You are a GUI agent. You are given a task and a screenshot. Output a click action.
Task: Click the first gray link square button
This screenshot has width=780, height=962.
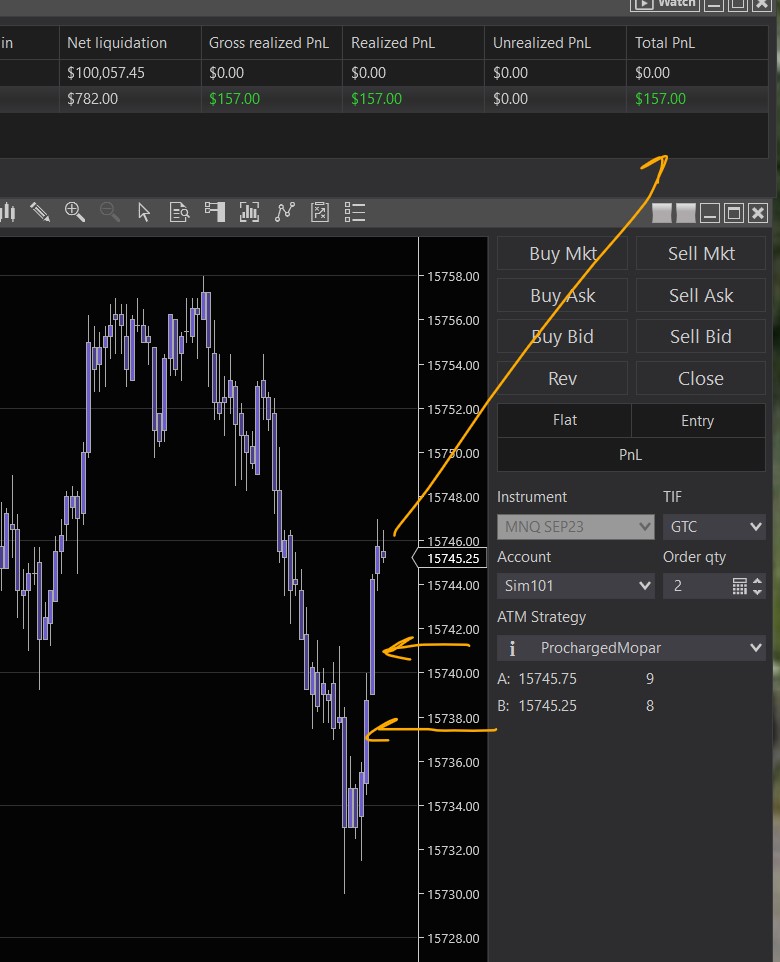coord(662,214)
